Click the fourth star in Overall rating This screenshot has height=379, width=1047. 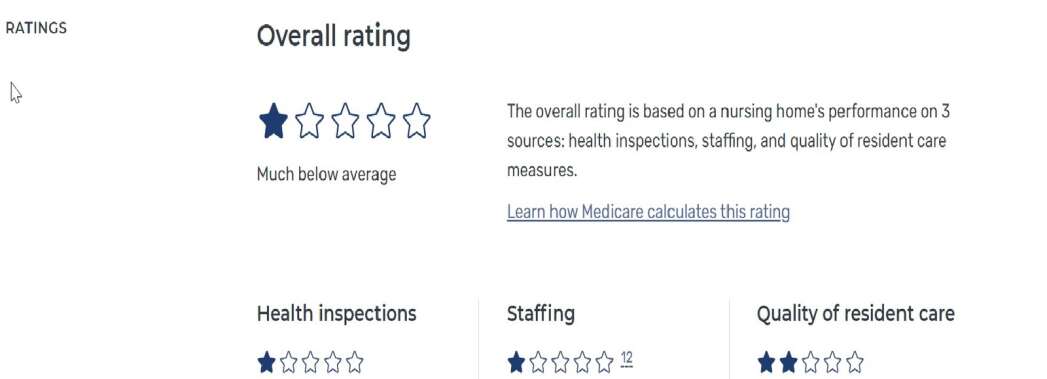click(381, 121)
